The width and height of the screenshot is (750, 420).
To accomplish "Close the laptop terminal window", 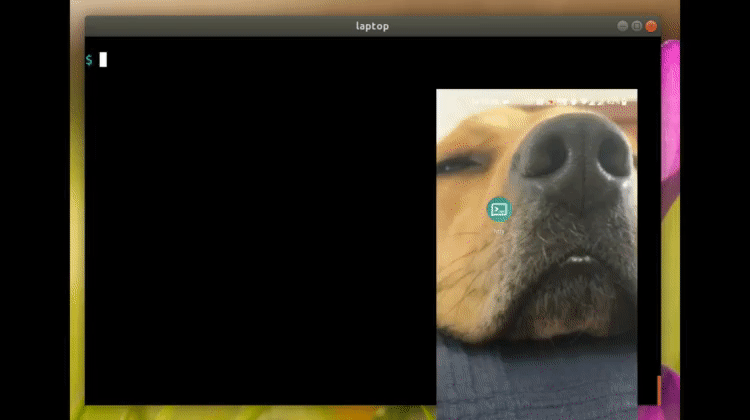I will click(651, 26).
